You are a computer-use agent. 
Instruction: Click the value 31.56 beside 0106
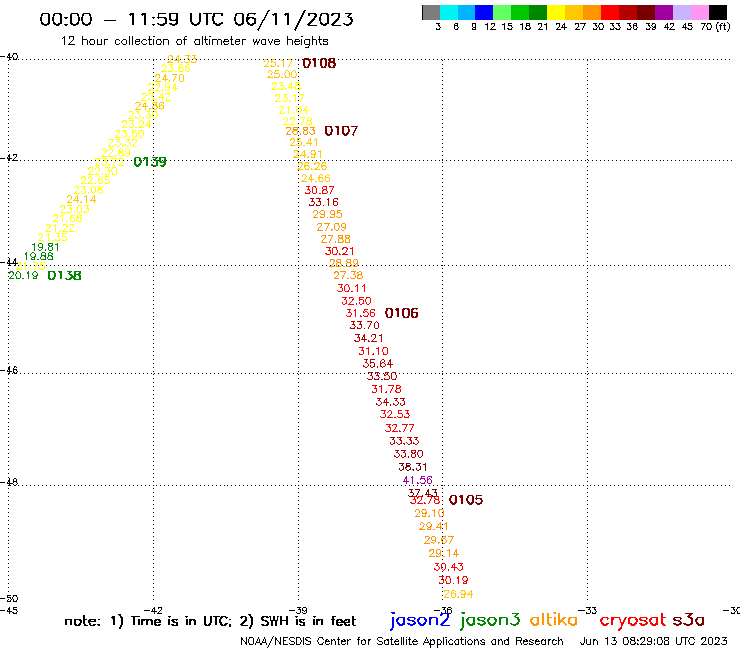click(361, 313)
